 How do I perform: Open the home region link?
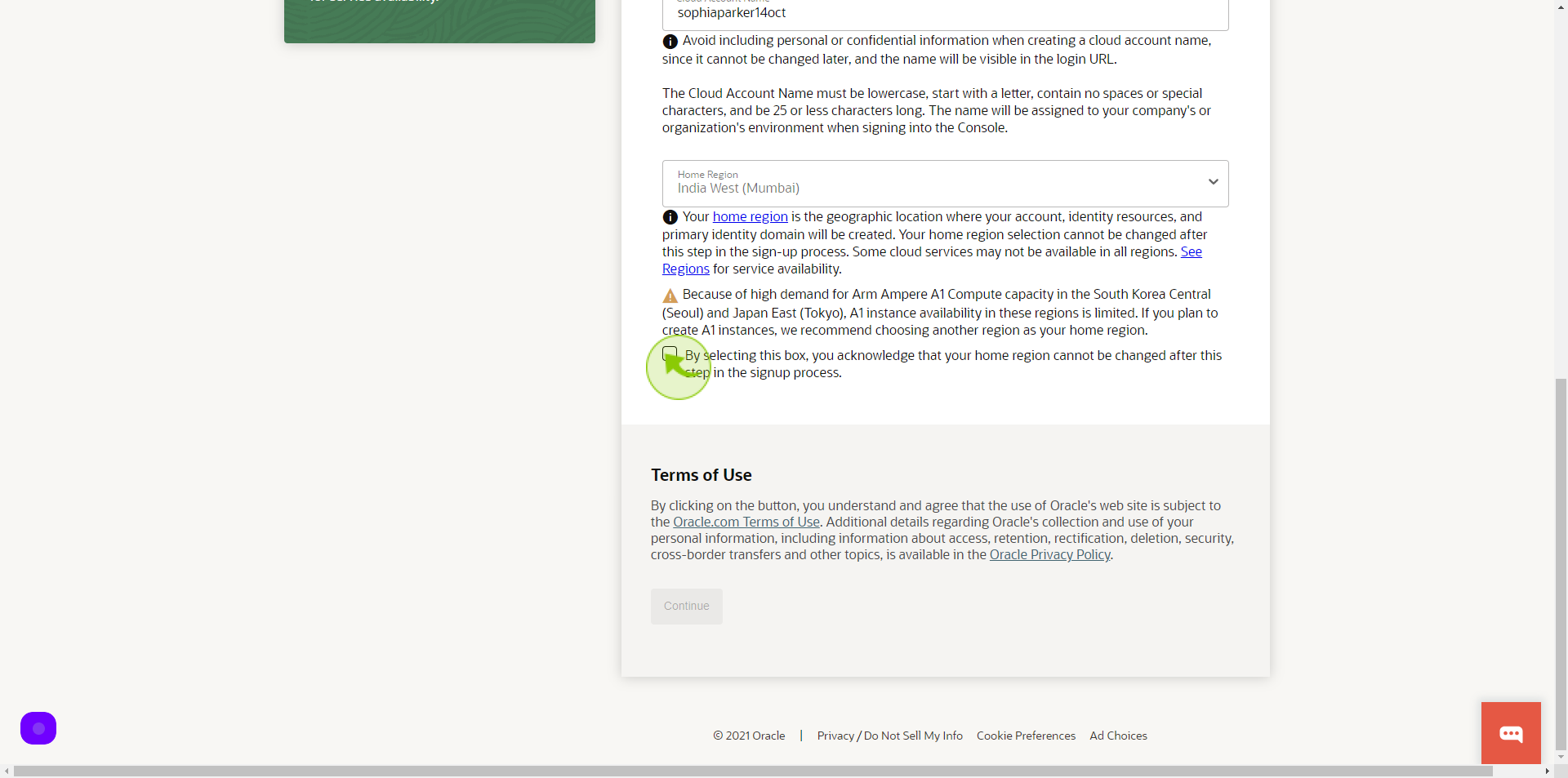click(x=750, y=216)
